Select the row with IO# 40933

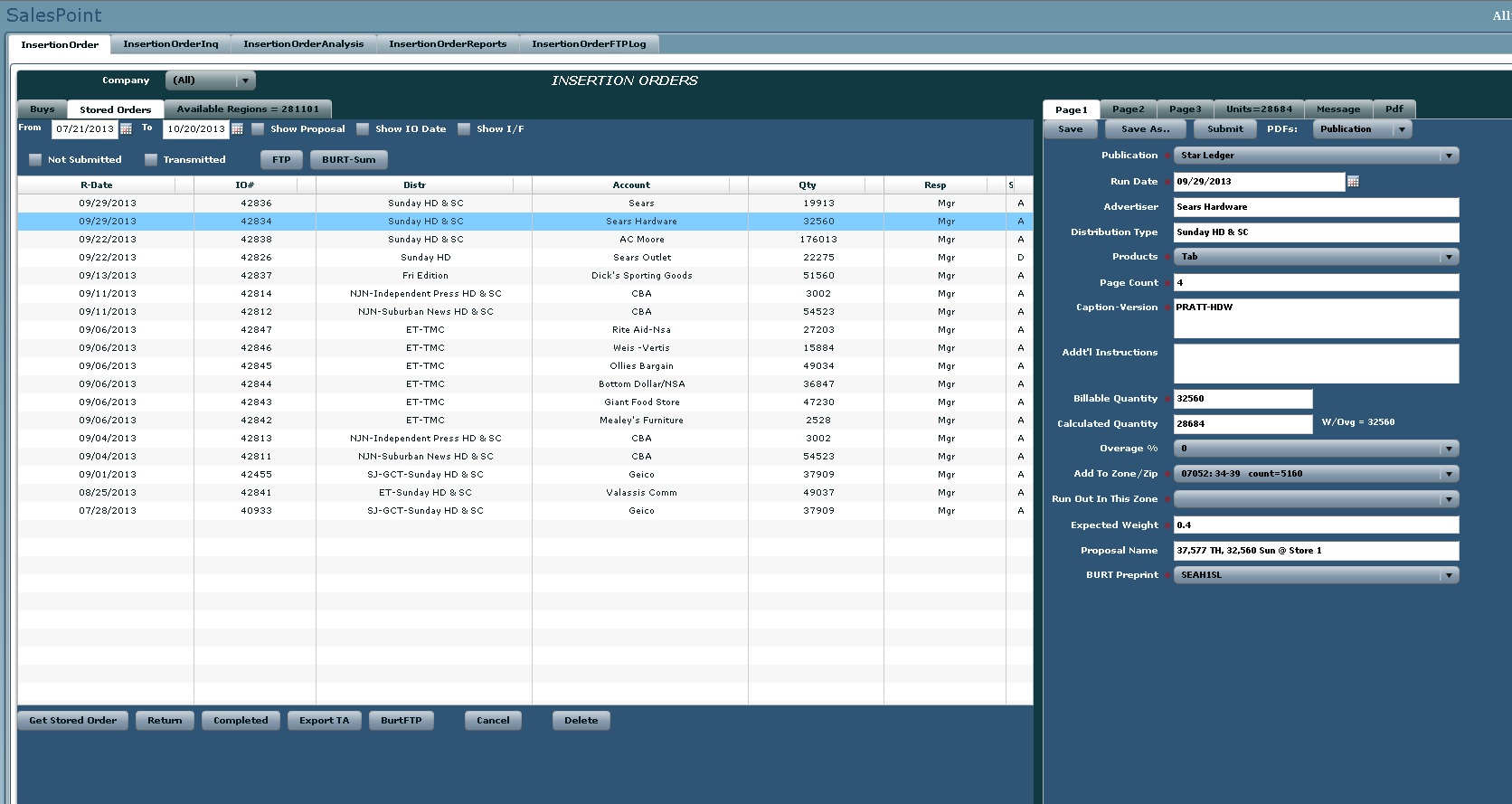click(524, 511)
